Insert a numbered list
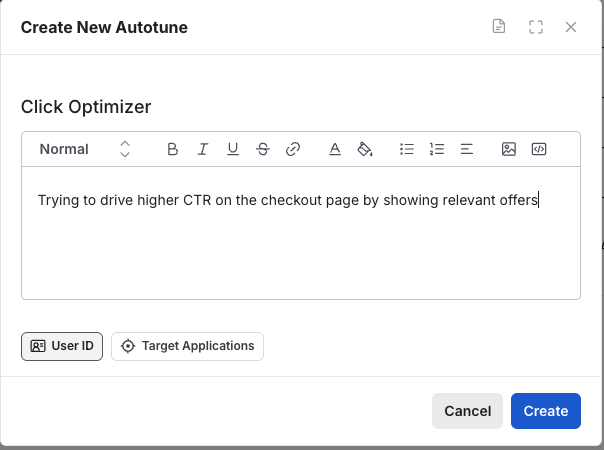The width and height of the screenshot is (604, 450). pyautogui.click(x=437, y=149)
